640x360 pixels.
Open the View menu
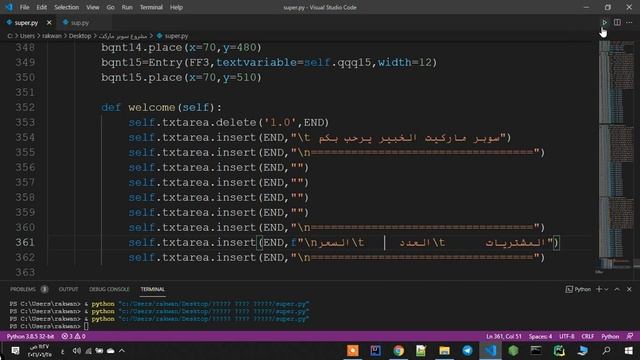pyautogui.click(x=93, y=7)
